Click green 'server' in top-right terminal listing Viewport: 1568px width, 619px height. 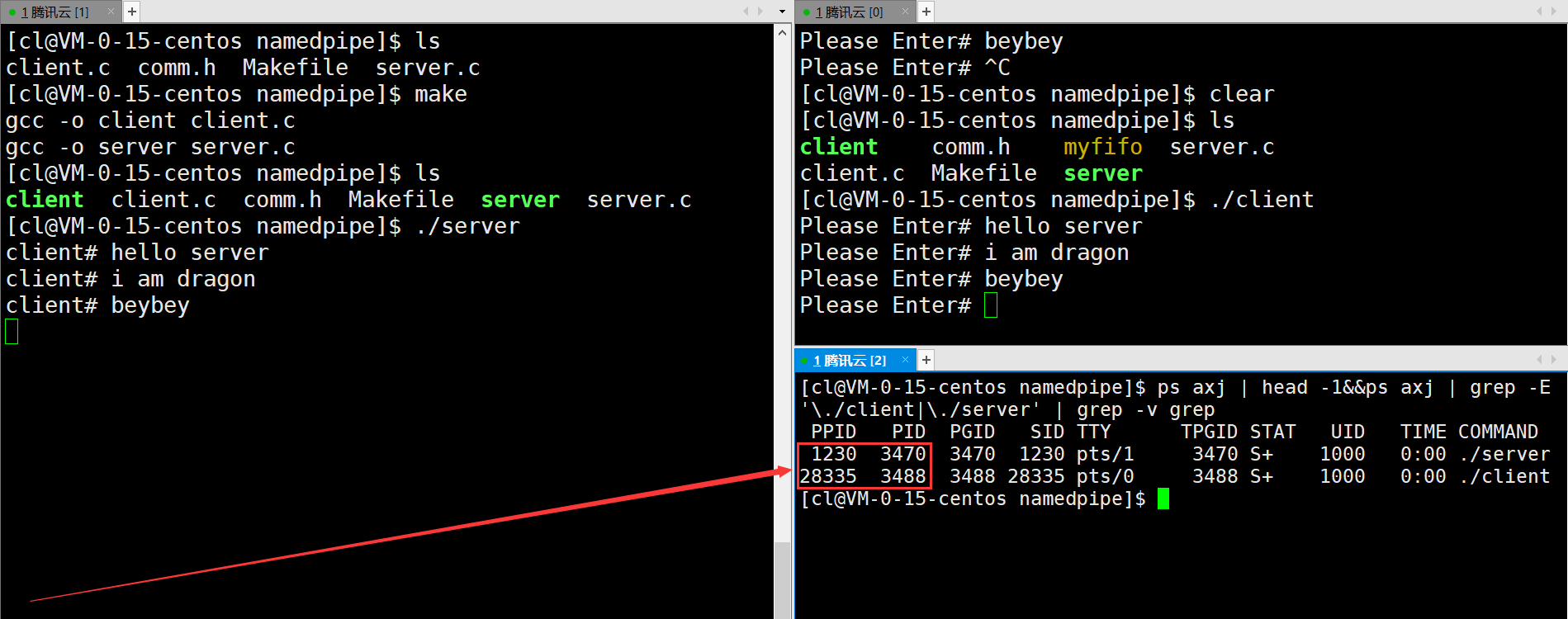coord(1103,173)
